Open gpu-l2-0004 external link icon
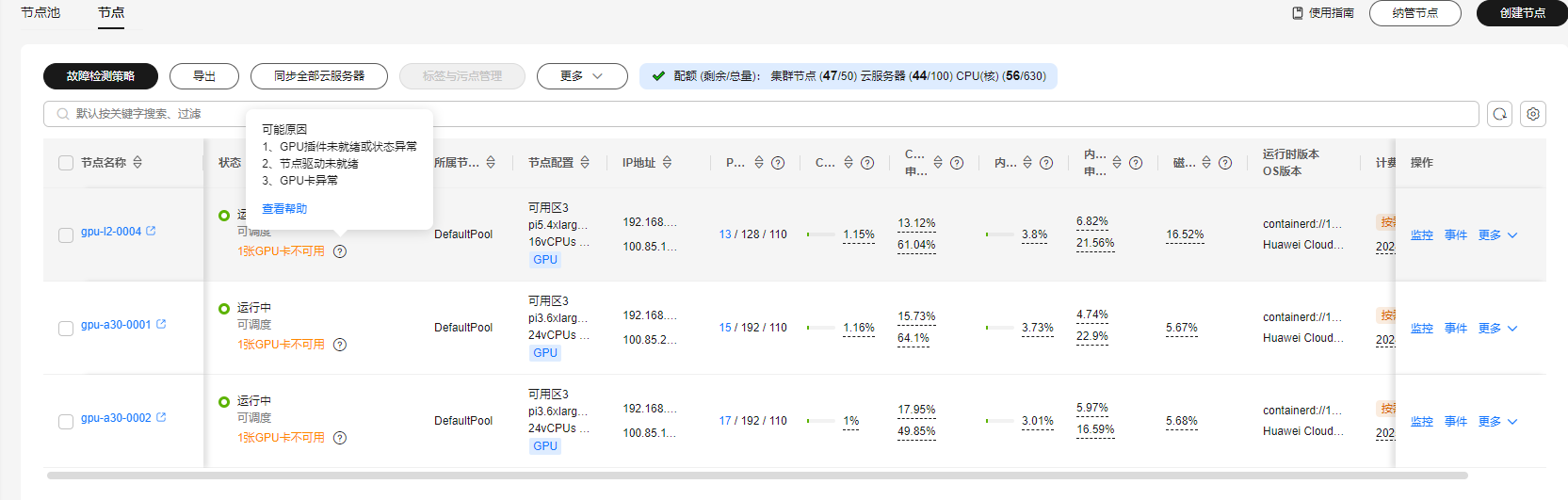 pyautogui.click(x=151, y=231)
